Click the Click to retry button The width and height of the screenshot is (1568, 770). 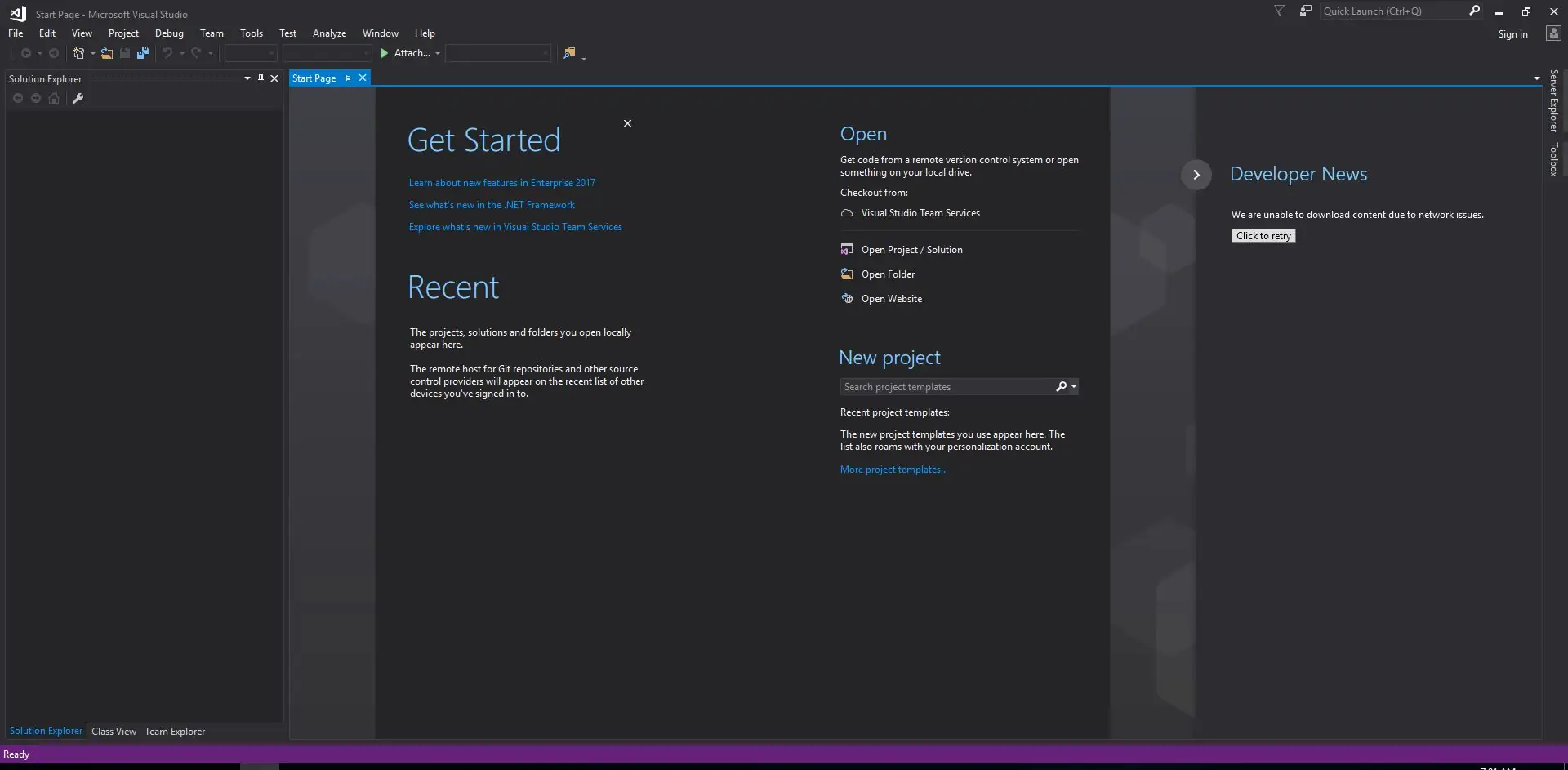[x=1263, y=235]
